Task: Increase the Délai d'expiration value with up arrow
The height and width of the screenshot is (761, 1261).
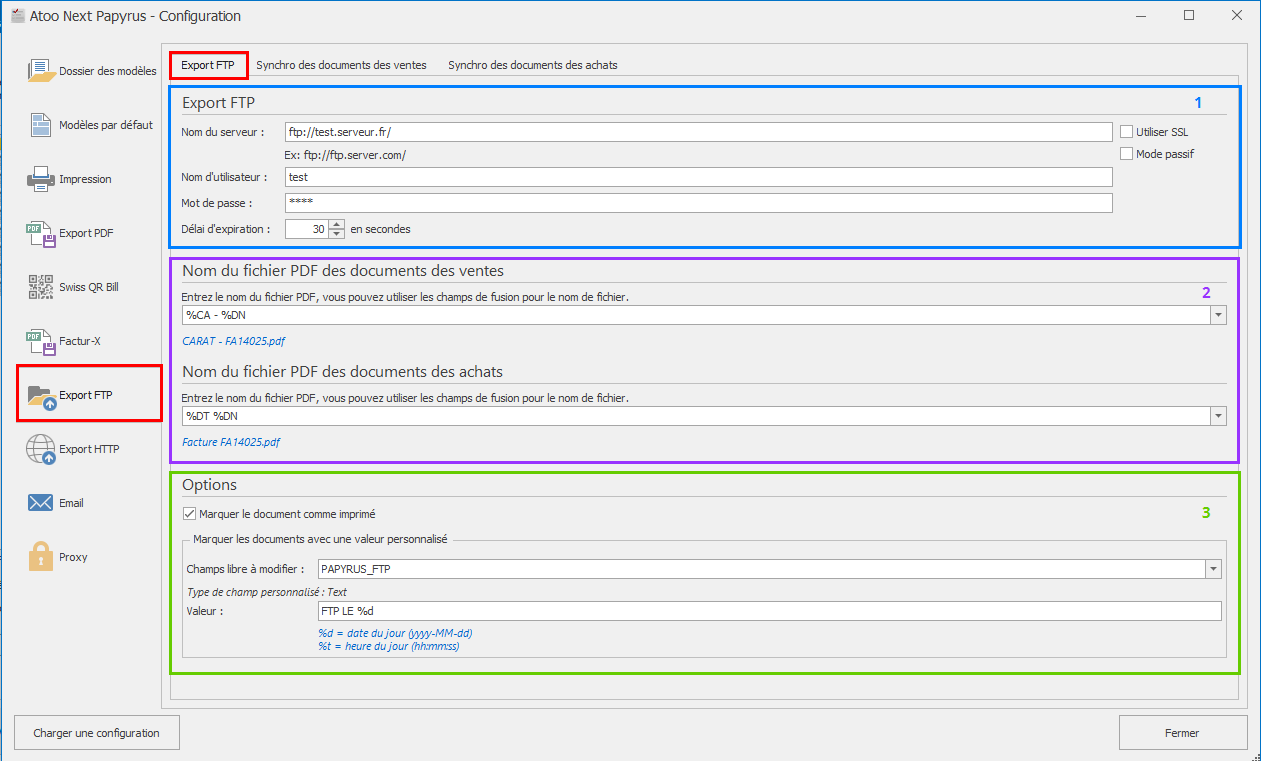Action: [337, 224]
